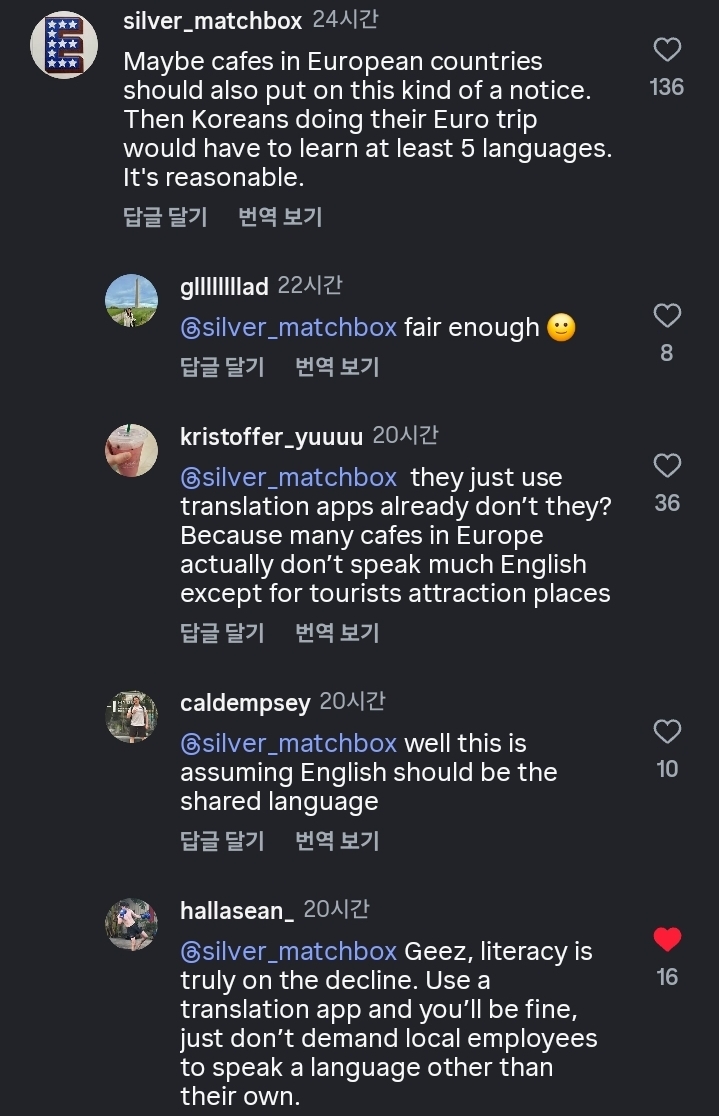Open the kristoffer_yuuuu username
The image size is (719, 1116).
pos(271,437)
